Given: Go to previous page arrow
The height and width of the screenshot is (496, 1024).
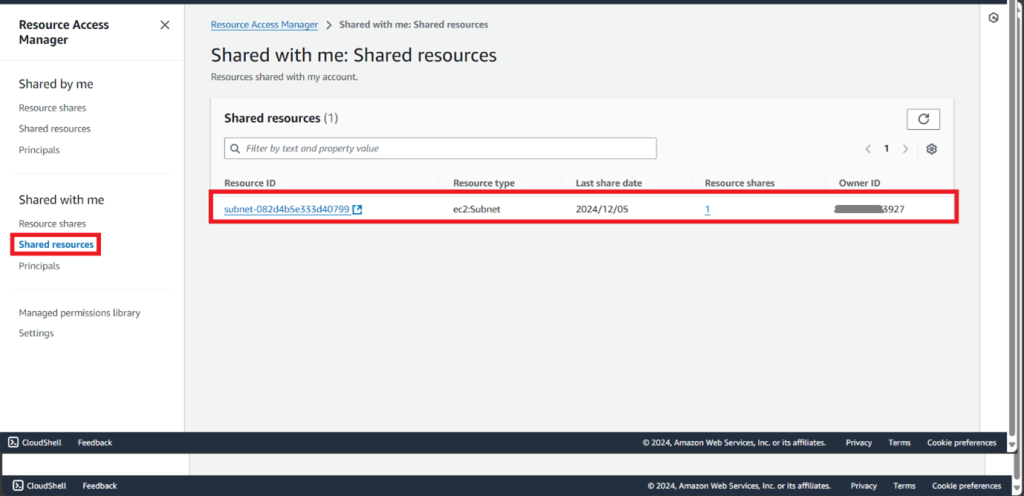Looking at the screenshot, I should (x=868, y=149).
